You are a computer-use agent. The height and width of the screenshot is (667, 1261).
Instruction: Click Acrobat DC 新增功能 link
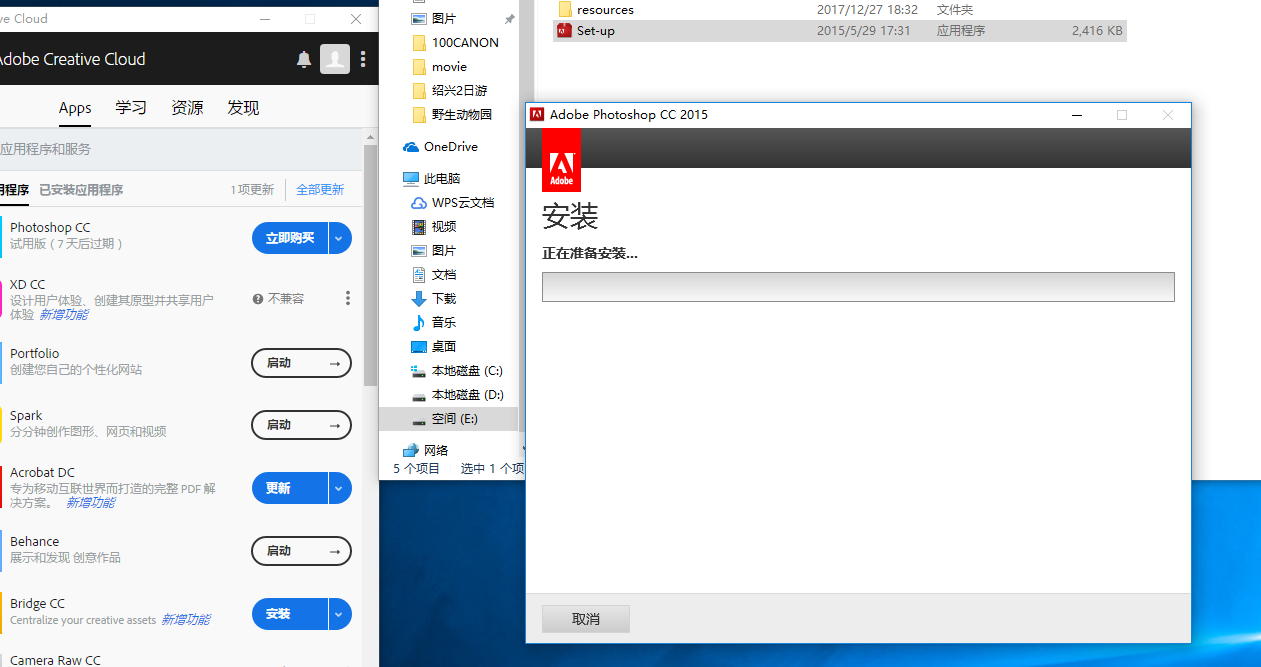click(x=90, y=503)
